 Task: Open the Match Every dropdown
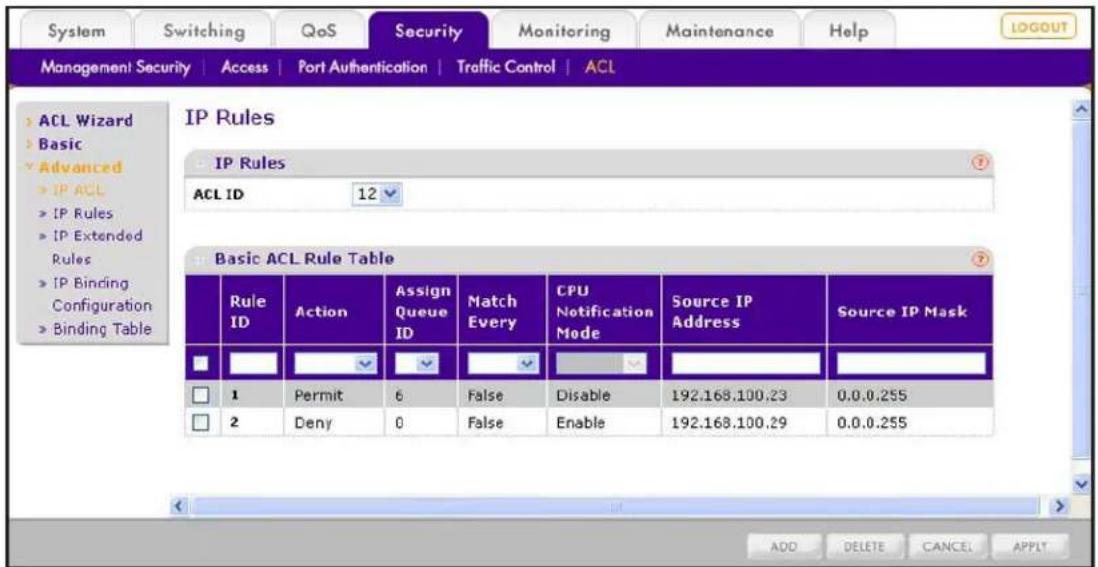(x=501, y=363)
